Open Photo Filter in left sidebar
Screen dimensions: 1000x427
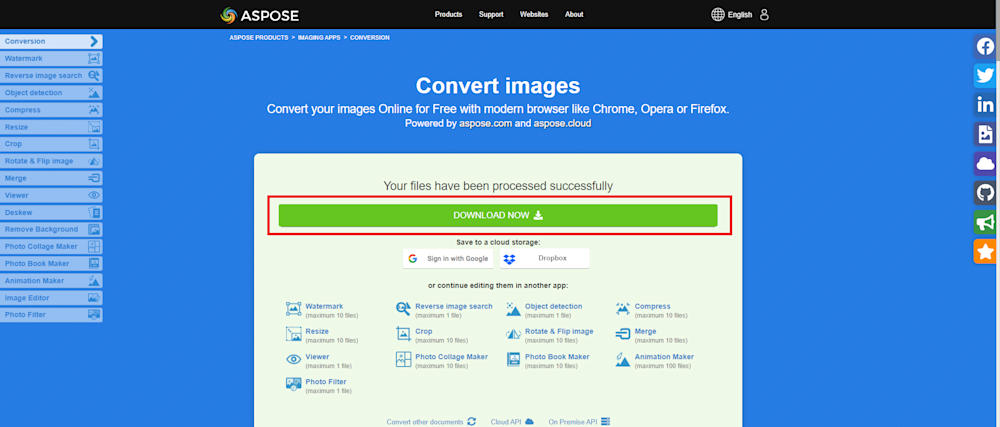tap(51, 315)
